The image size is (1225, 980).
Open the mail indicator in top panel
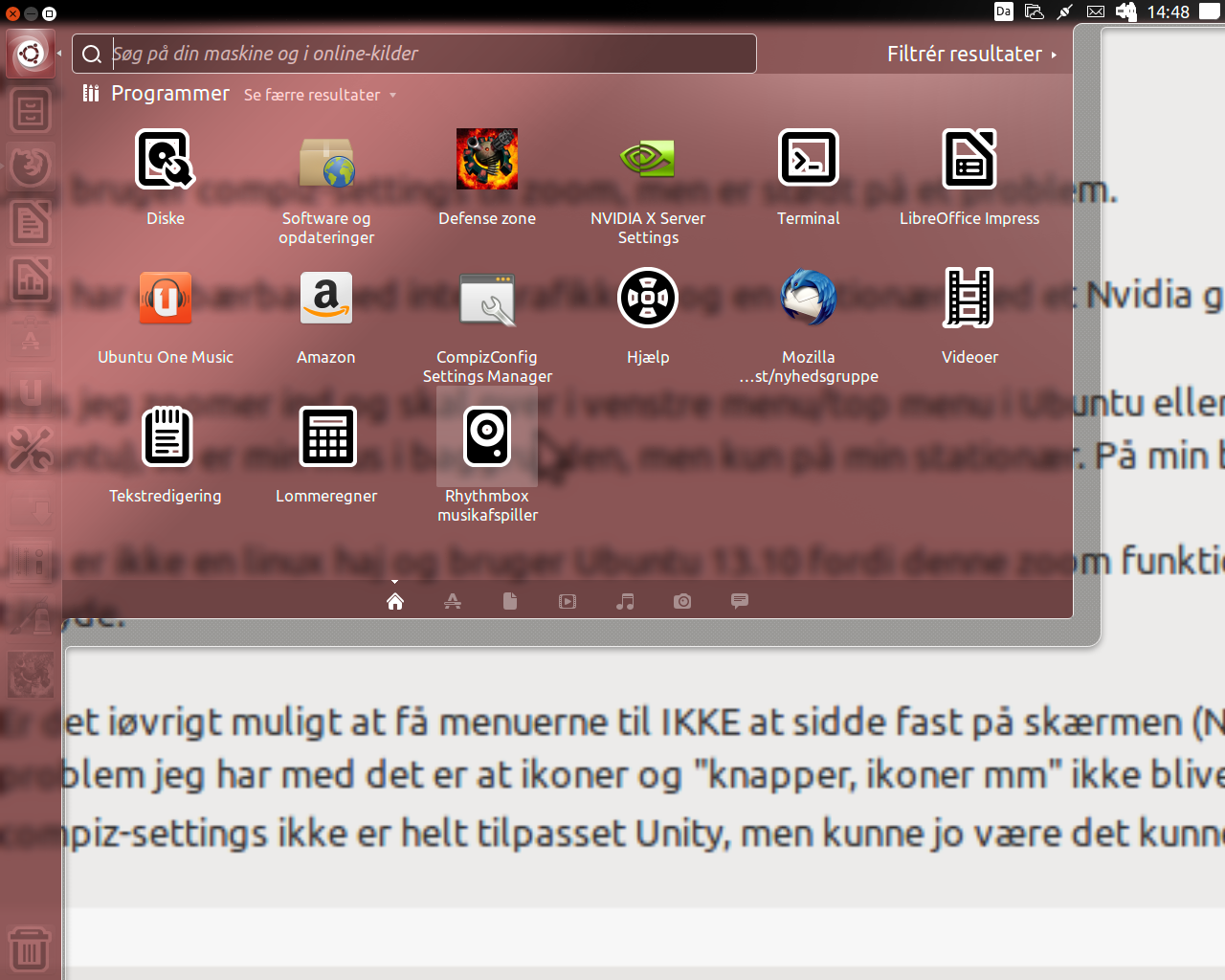[x=1096, y=11]
